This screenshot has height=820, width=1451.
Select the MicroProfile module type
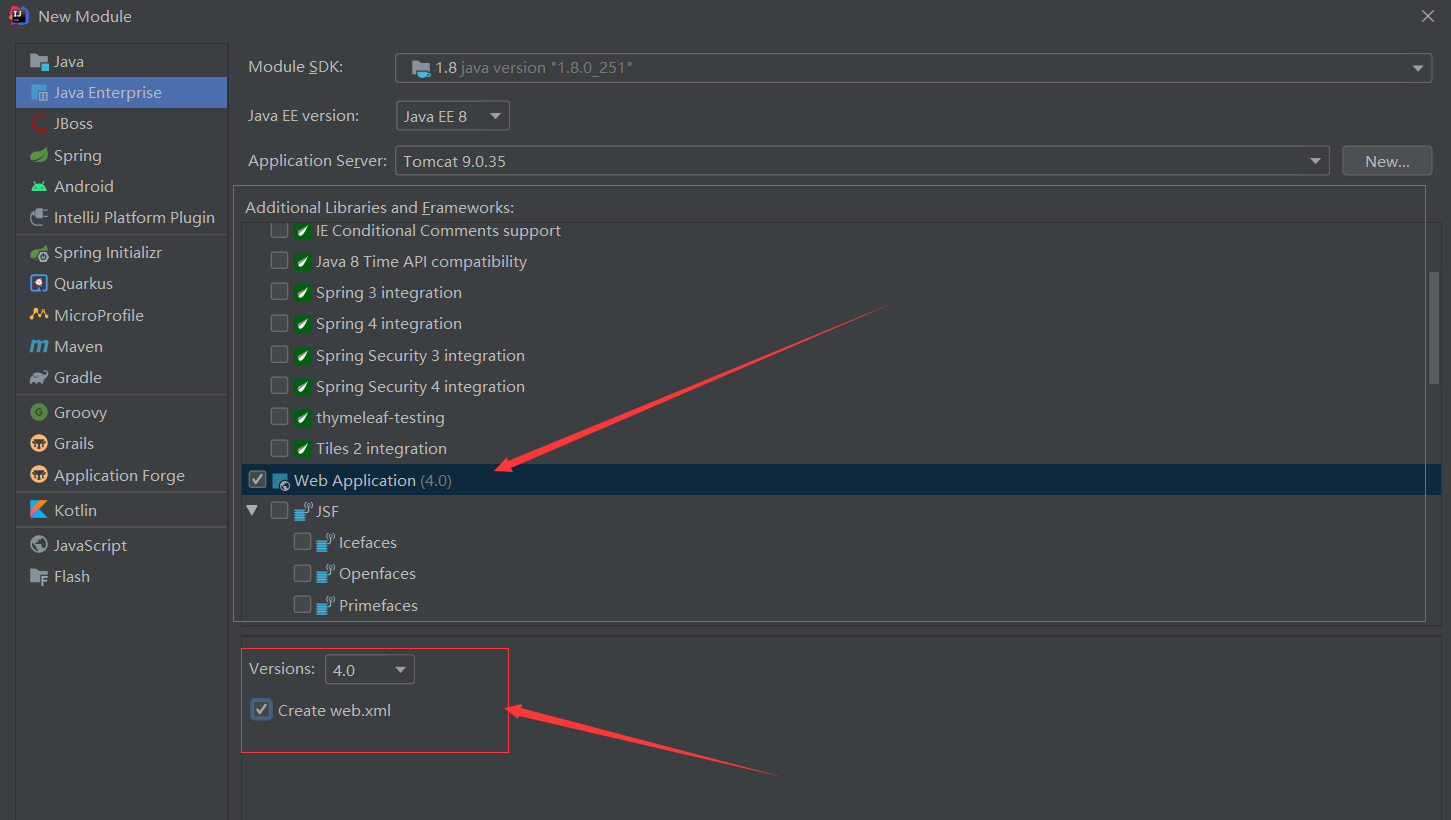[121, 315]
